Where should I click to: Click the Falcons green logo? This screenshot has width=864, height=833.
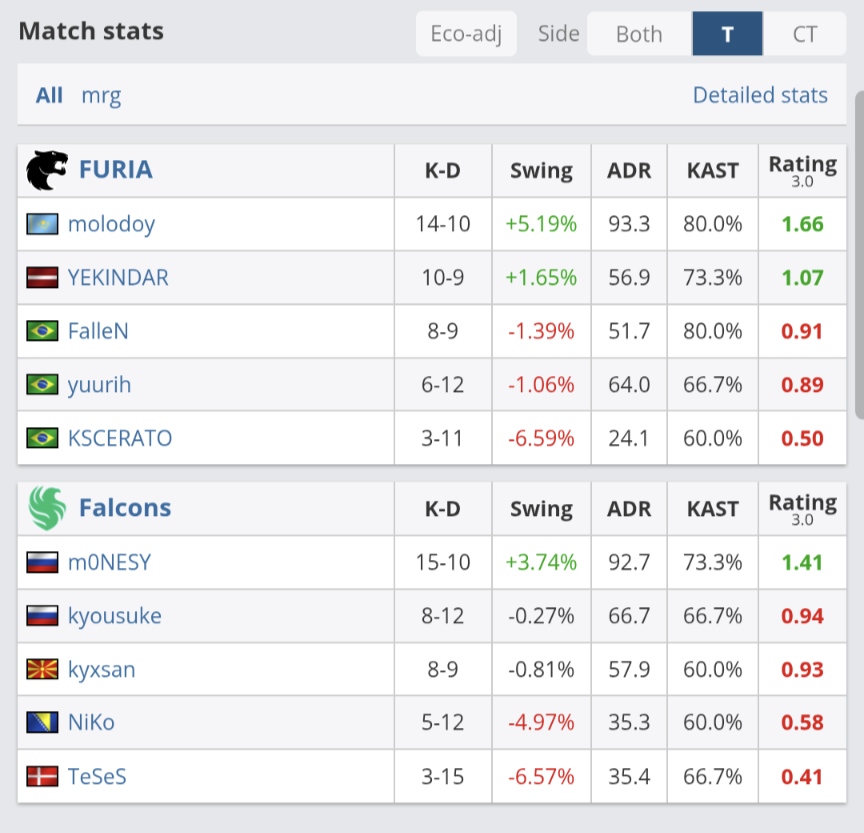pos(47,508)
